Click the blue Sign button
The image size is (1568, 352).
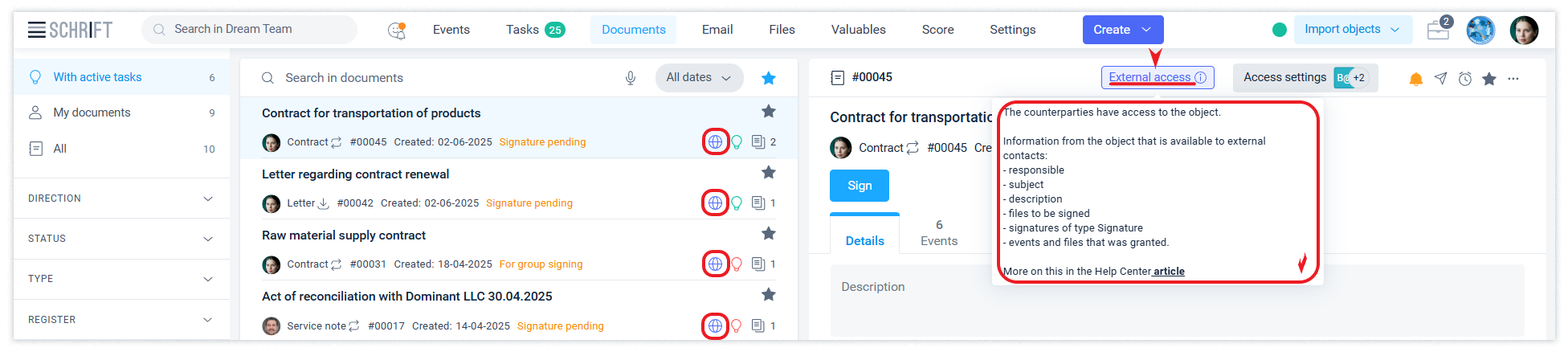click(860, 186)
